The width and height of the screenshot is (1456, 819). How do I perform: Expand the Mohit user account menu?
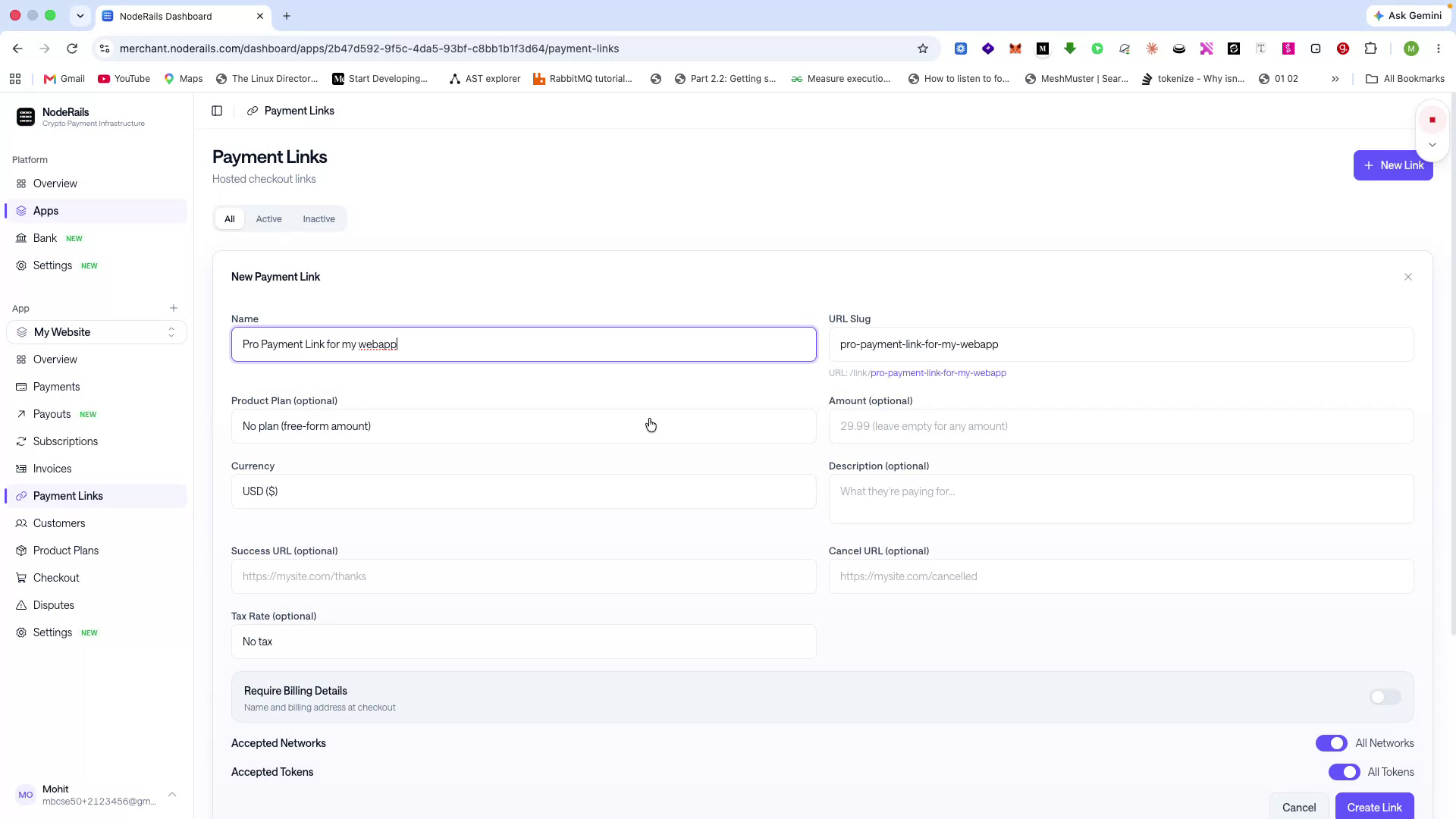tap(96, 795)
